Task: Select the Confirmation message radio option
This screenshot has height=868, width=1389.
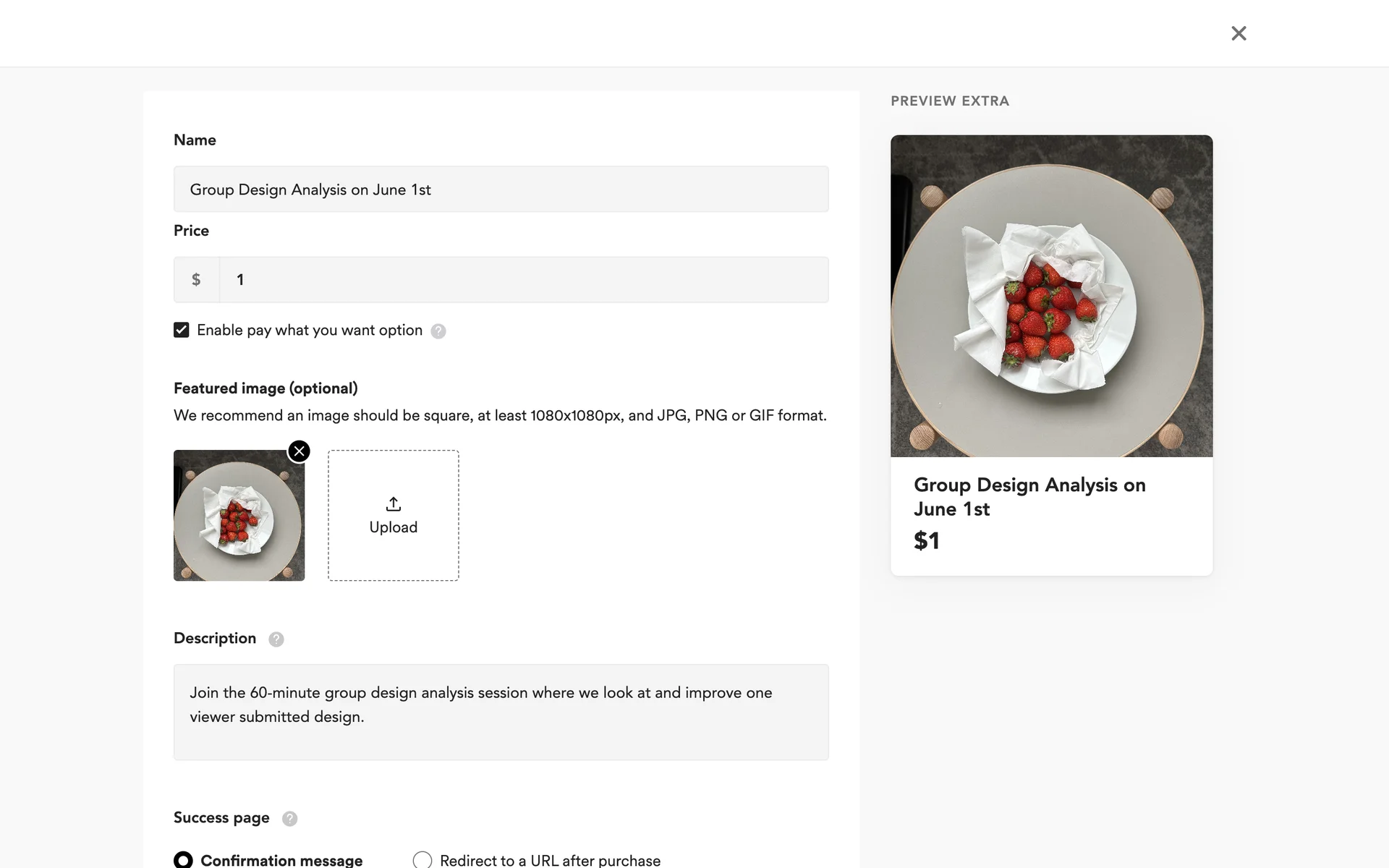Action: tap(184, 859)
